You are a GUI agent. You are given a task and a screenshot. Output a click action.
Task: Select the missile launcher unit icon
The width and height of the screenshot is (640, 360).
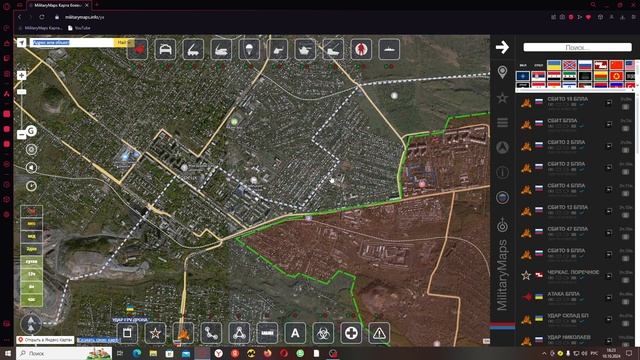[193, 49]
